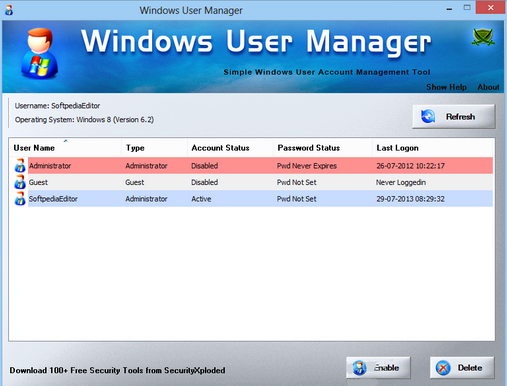
Task: Close the Windows User Manager window
Action: tap(490, 8)
